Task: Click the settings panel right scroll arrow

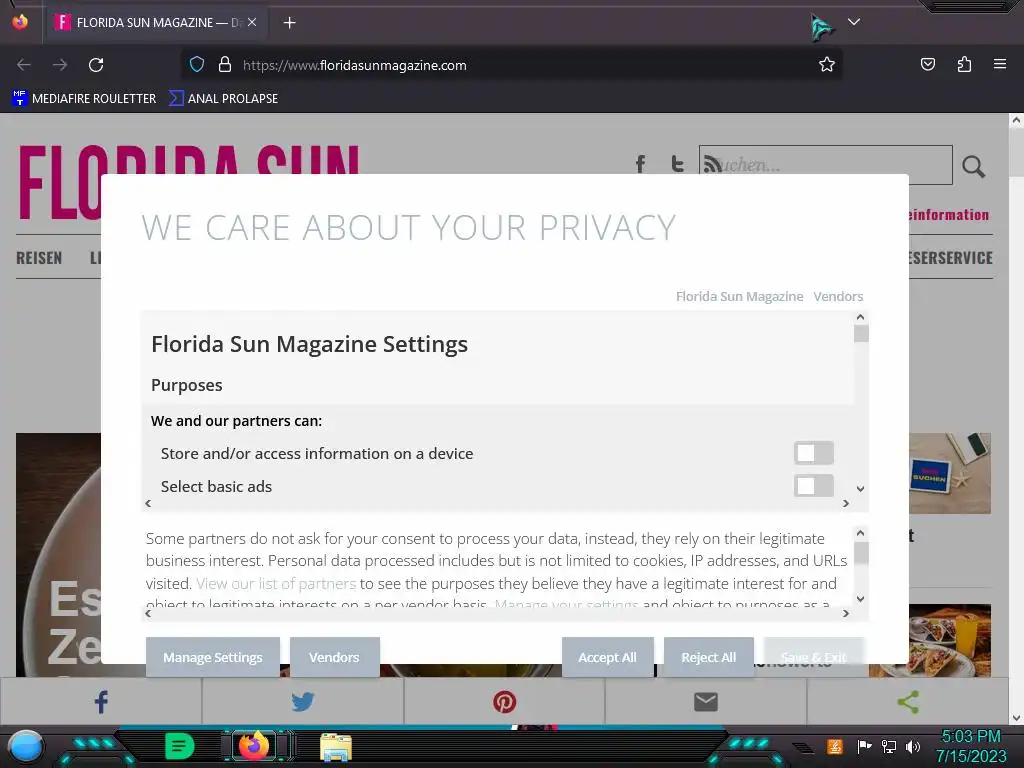Action: click(846, 504)
